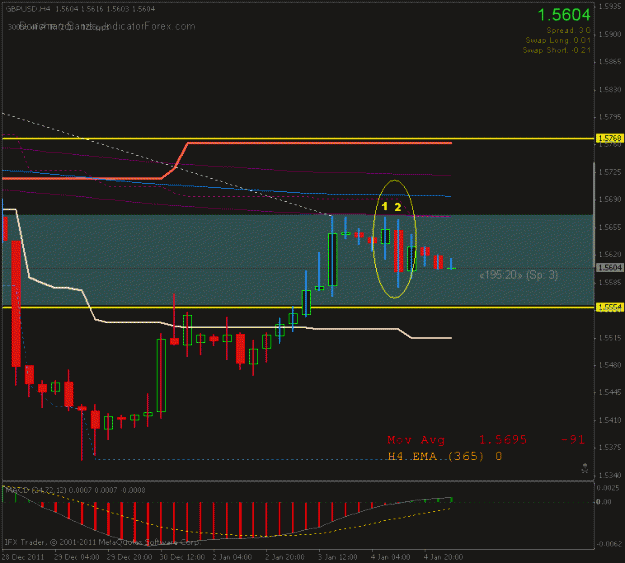The image size is (625, 563).
Task: Click the «195:20» (Sp: 3) timer text
Action: [519, 275]
